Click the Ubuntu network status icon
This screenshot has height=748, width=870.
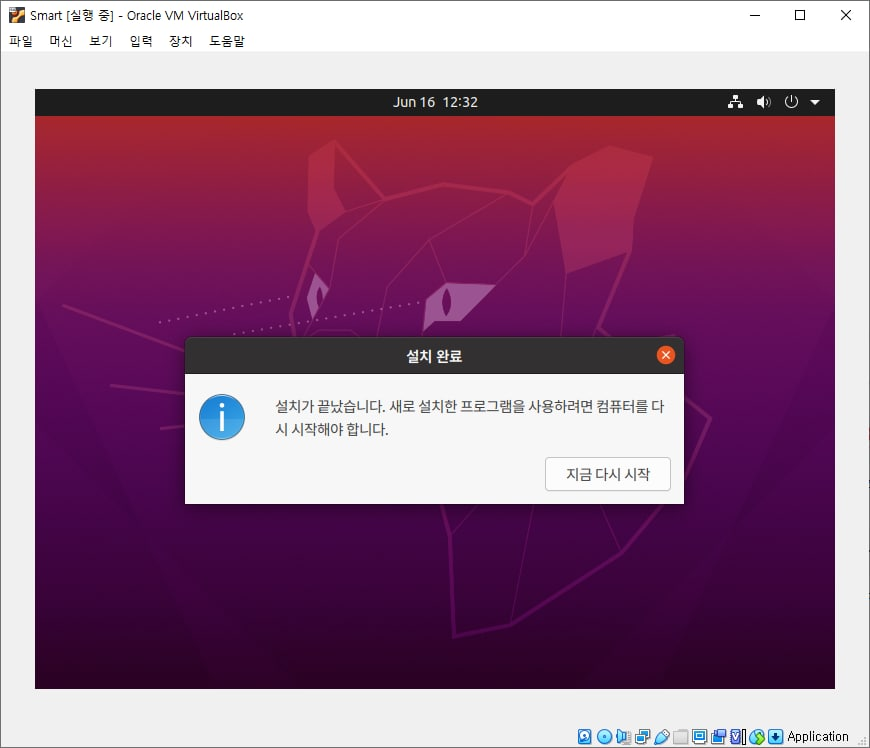[x=735, y=102]
